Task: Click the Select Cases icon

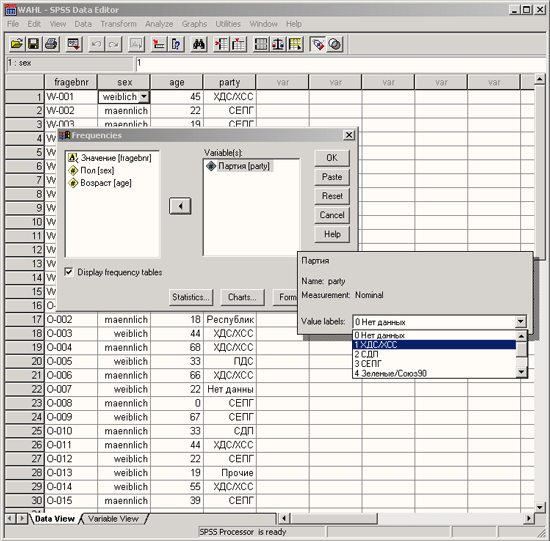Action: (295, 44)
